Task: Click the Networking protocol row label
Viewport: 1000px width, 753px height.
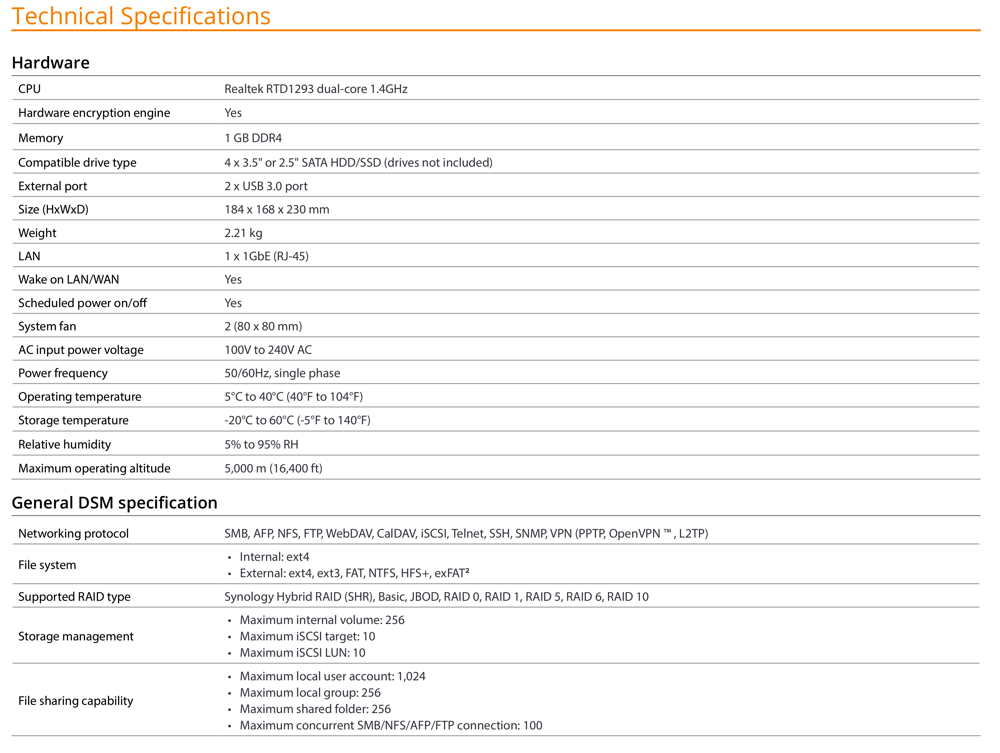Action: pyautogui.click(x=73, y=533)
